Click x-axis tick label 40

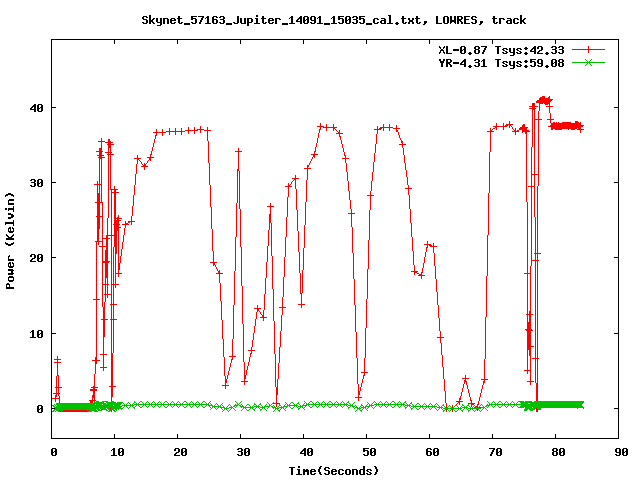tap(306, 452)
